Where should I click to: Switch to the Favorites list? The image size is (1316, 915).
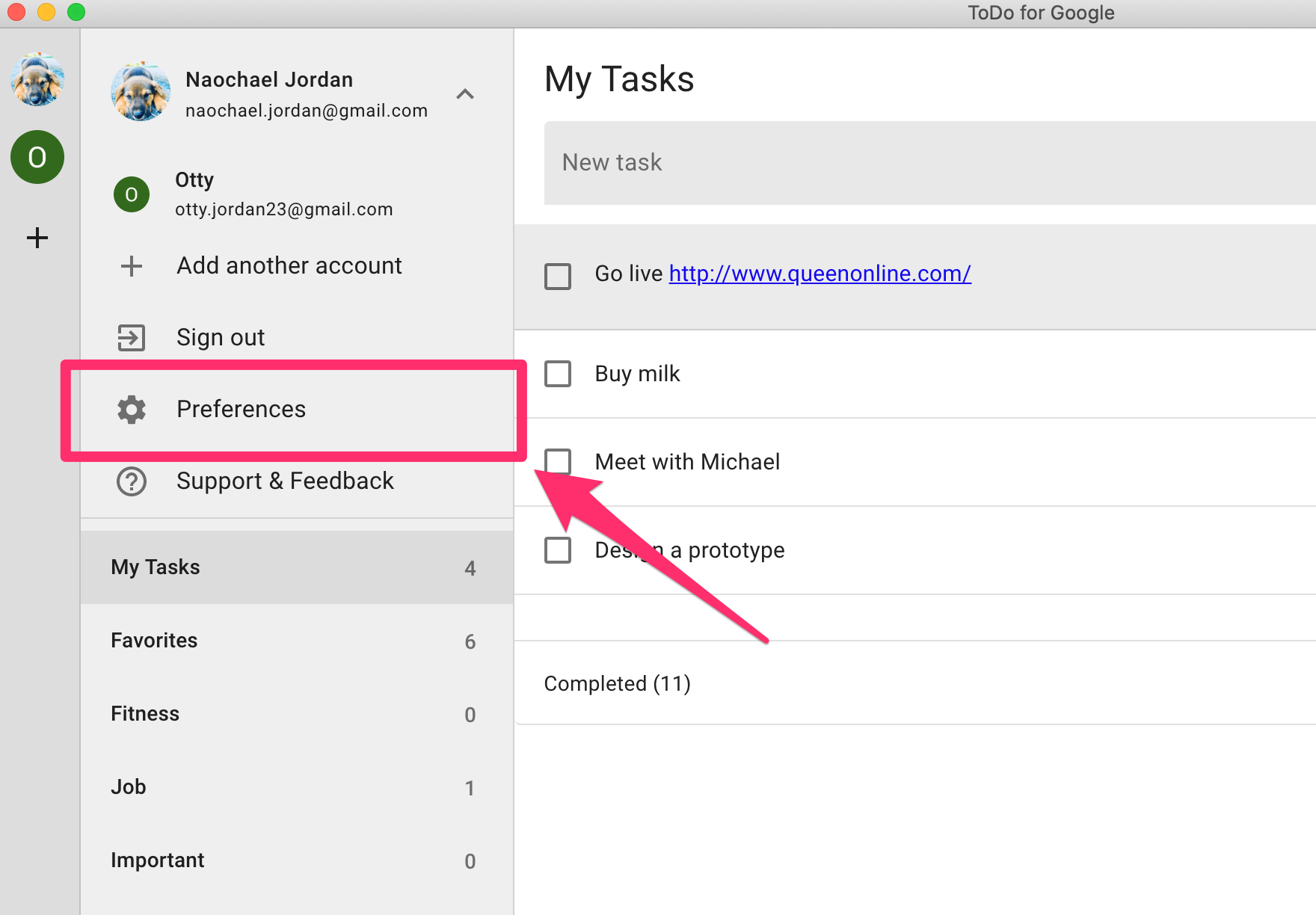pos(153,641)
